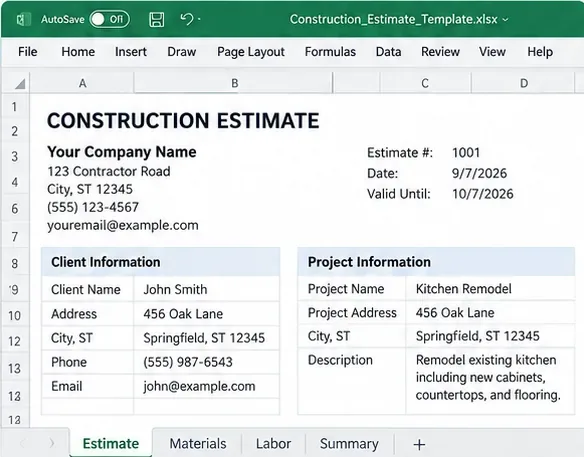Screen dimensions: 584x457
Task: Select the Kitchen Remodel project name cell
Action: pos(490,289)
